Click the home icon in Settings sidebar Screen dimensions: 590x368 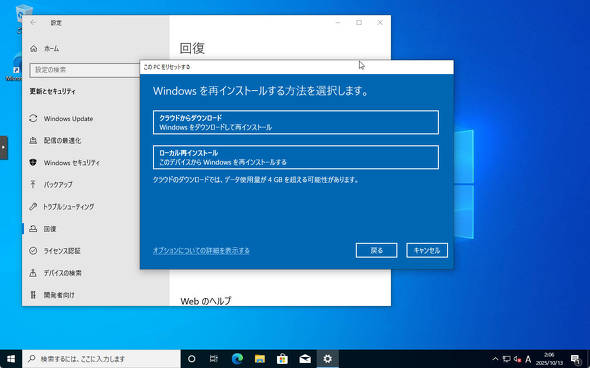[34, 49]
